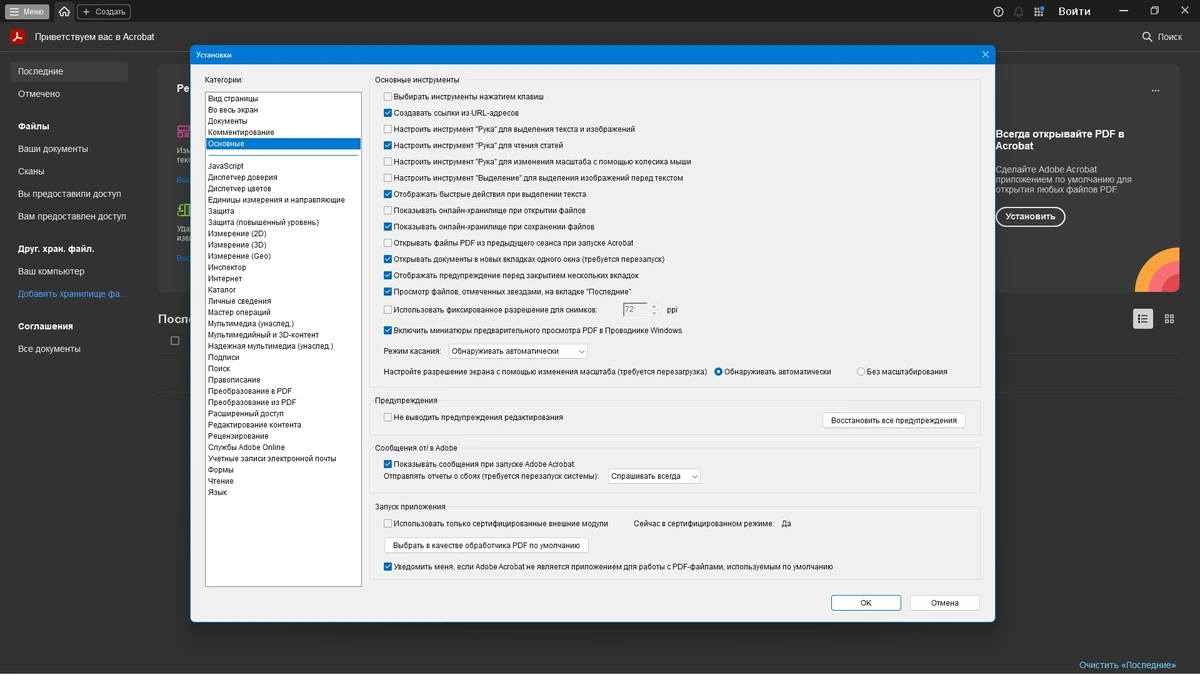Click the Help question mark icon
This screenshot has height=675, width=1200.
998,11
